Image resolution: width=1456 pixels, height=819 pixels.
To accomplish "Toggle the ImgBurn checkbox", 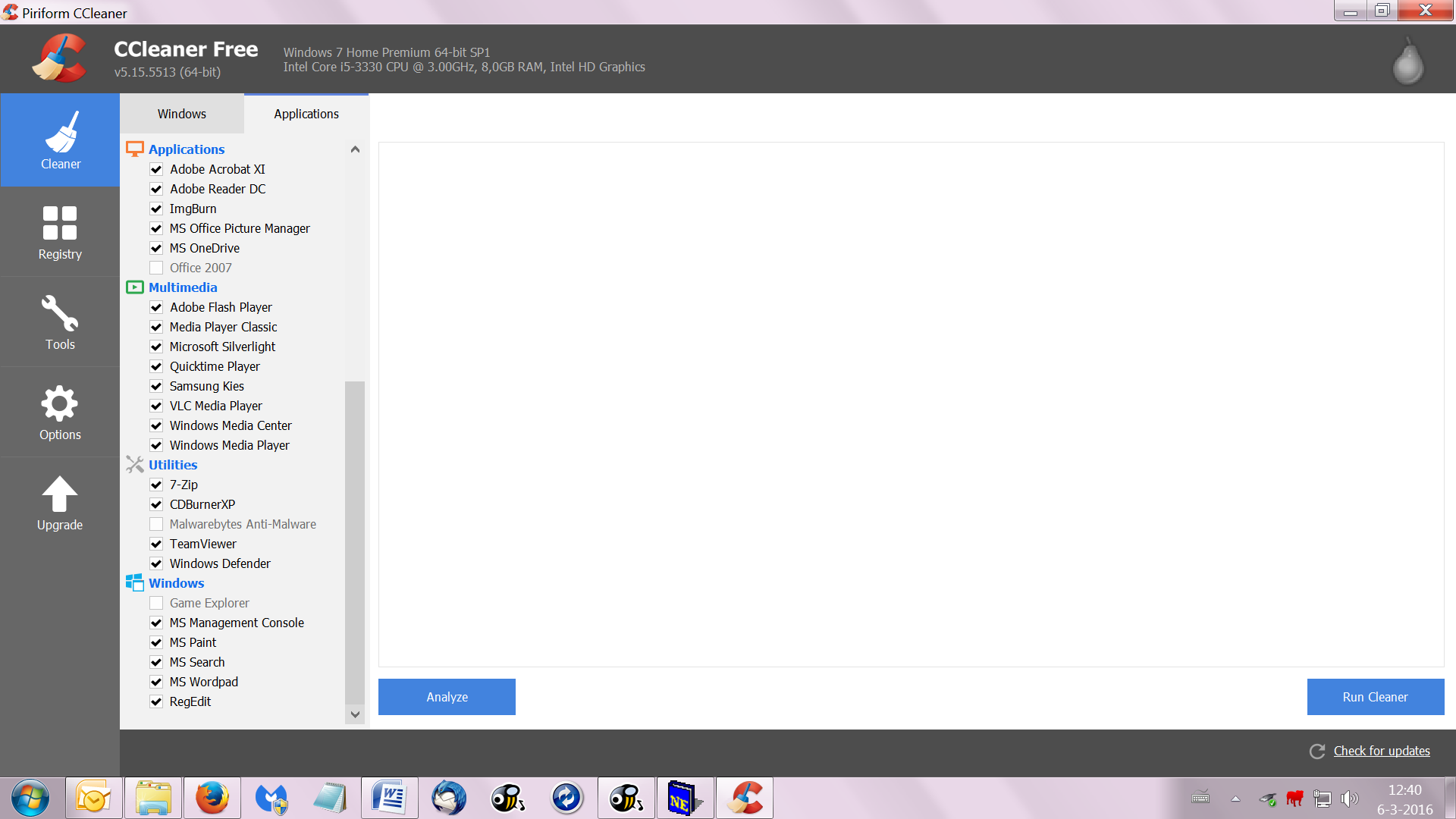I will click(156, 209).
